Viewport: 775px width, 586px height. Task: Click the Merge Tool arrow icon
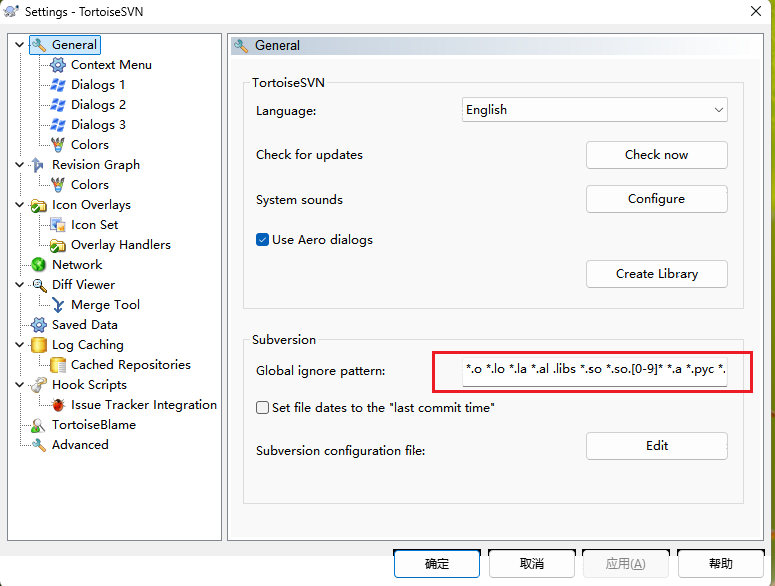pyautogui.click(x=58, y=305)
